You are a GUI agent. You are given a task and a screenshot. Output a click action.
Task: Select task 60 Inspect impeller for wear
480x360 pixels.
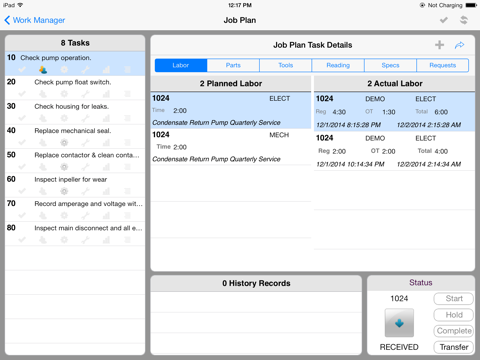(x=75, y=185)
